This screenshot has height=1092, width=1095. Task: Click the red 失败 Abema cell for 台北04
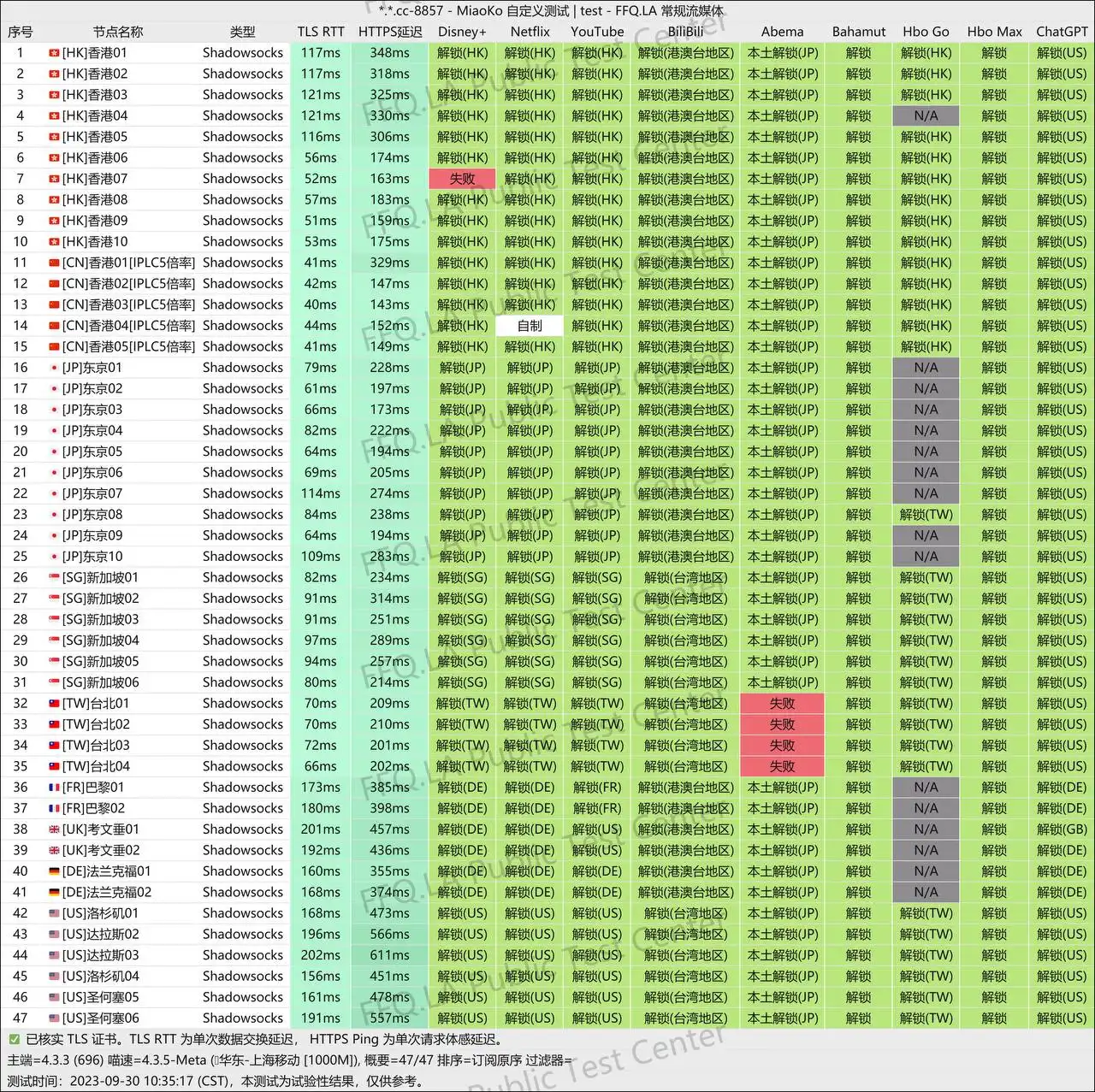click(783, 766)
